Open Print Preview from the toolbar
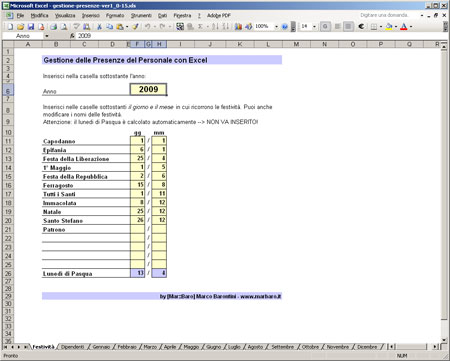This screenshot has width=450, height=361. 64,27
